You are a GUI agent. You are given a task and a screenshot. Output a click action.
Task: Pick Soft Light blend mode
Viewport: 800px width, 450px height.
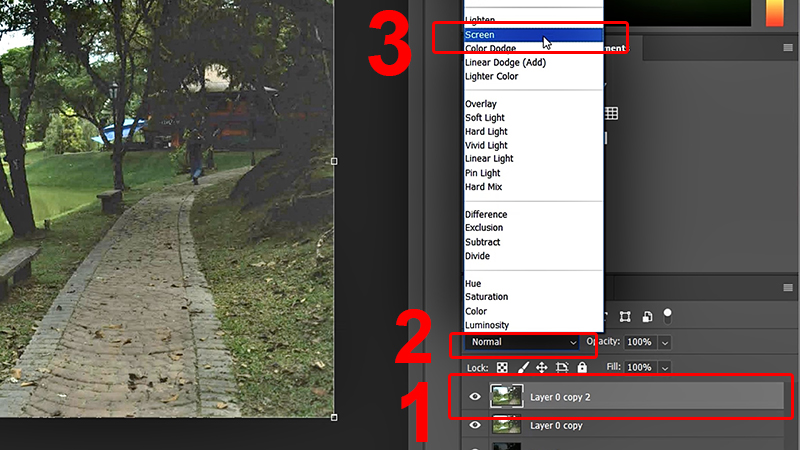(x=485, y=118)
